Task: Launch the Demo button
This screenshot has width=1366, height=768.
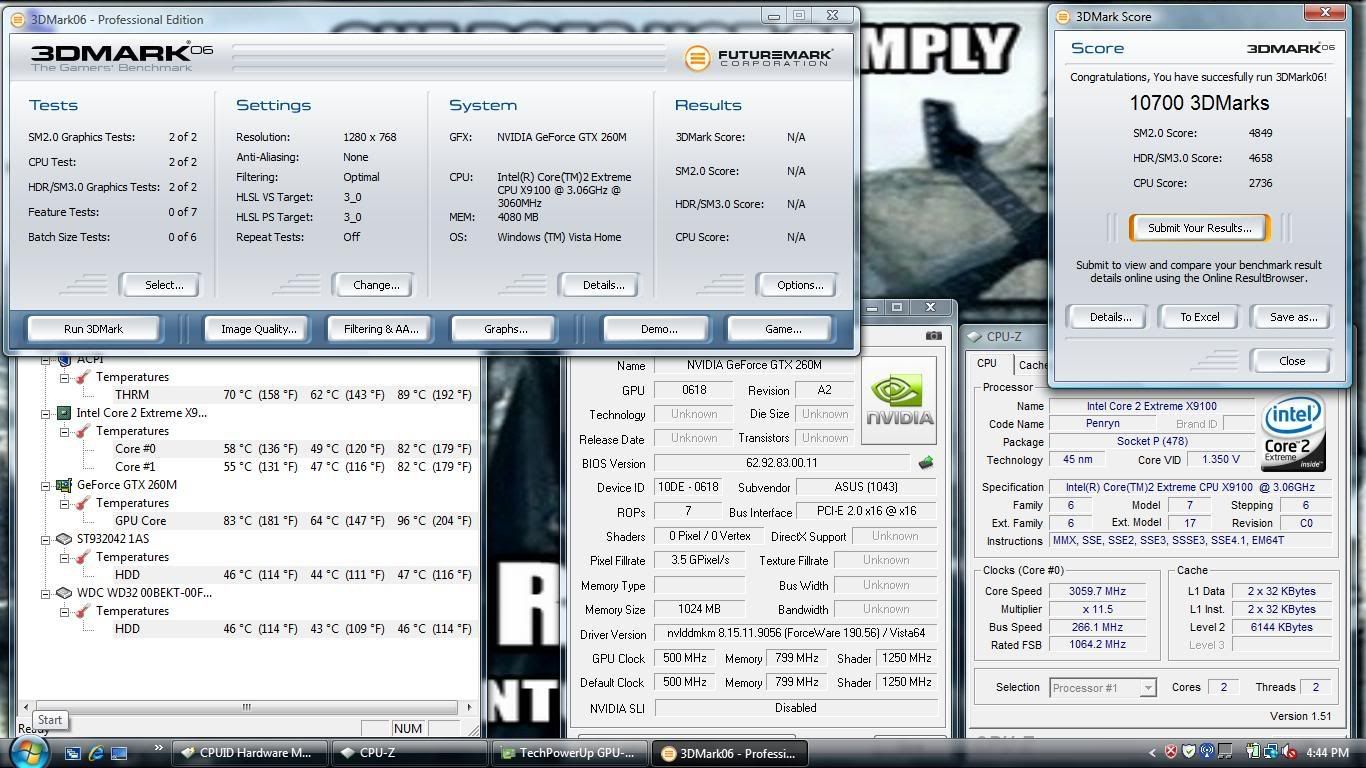Action: click(657, 329)
